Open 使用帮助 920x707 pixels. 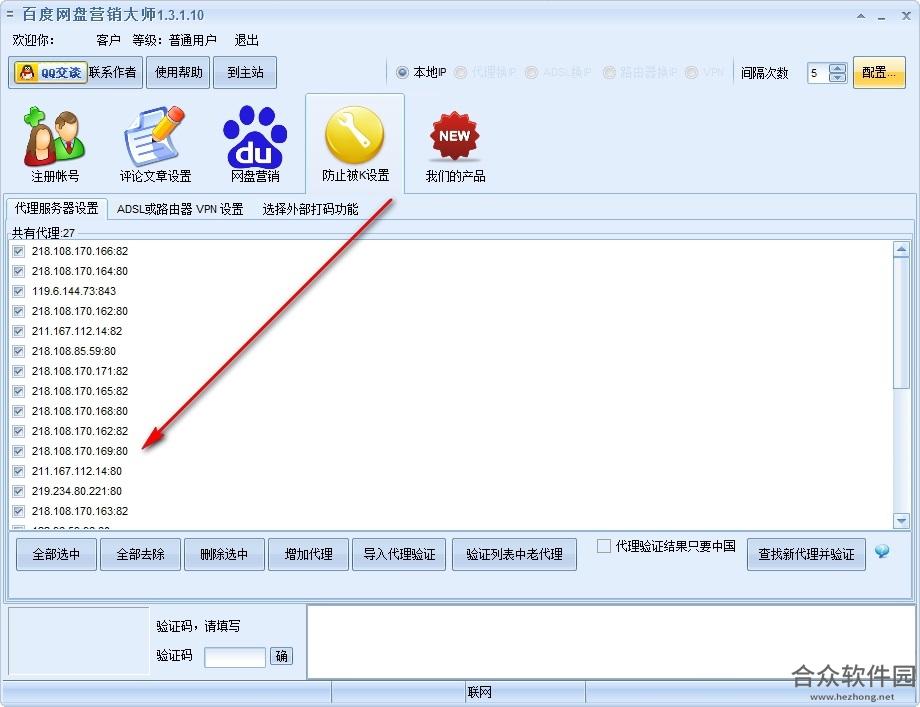pyautogui.click(x=178, y=73)
